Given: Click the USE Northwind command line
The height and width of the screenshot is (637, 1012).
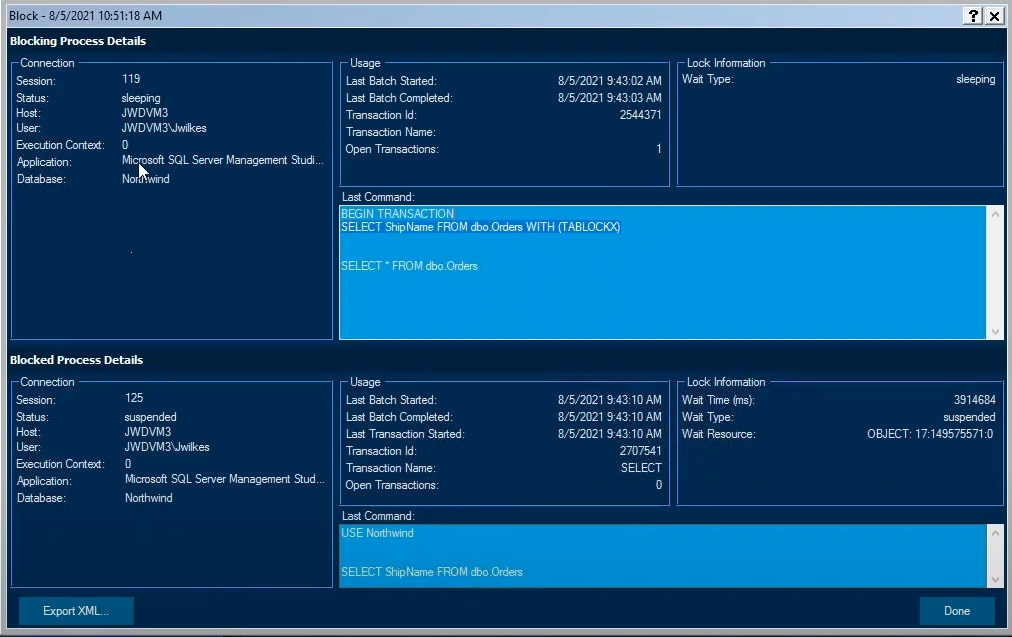Looking at the screenshot, I should click(x=378, y=533).
